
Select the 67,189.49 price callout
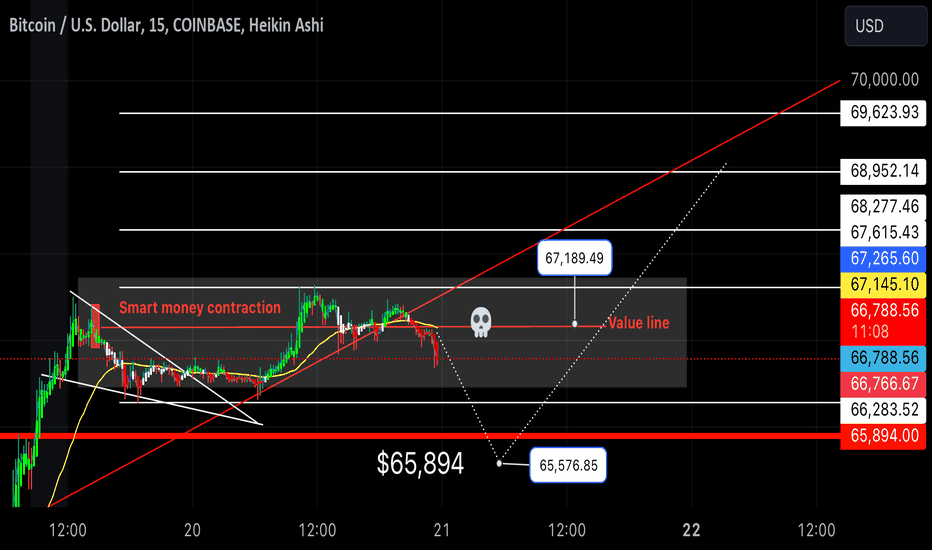coord(574,258)
